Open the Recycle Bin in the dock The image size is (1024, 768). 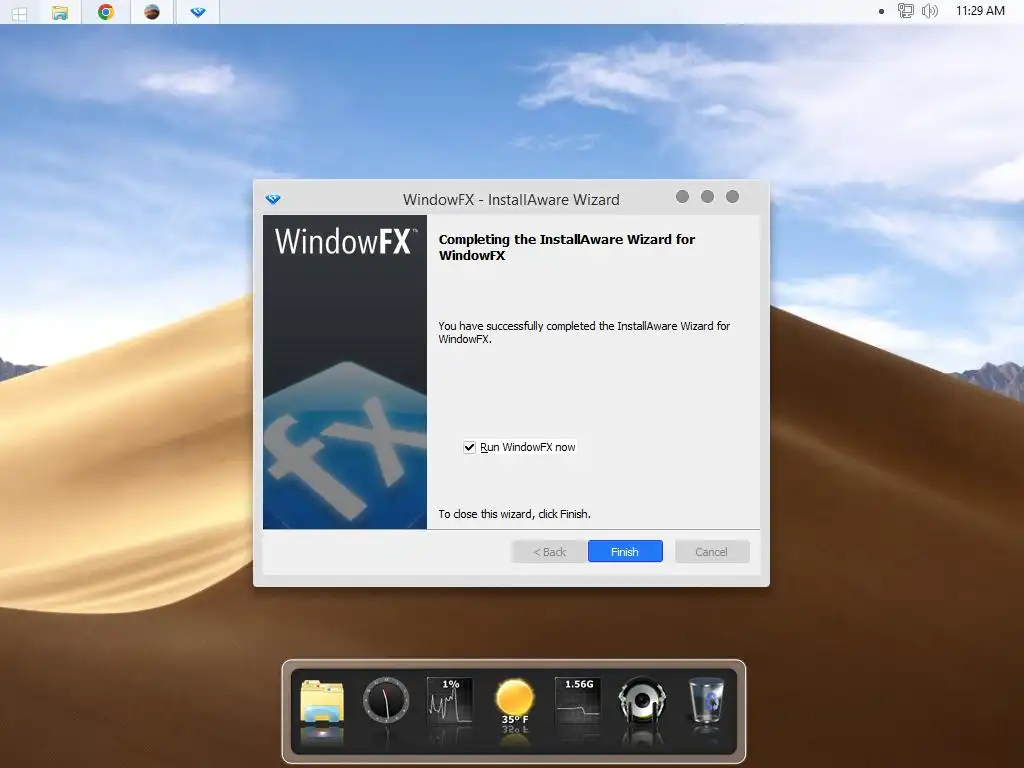click(x=707, y=701)
